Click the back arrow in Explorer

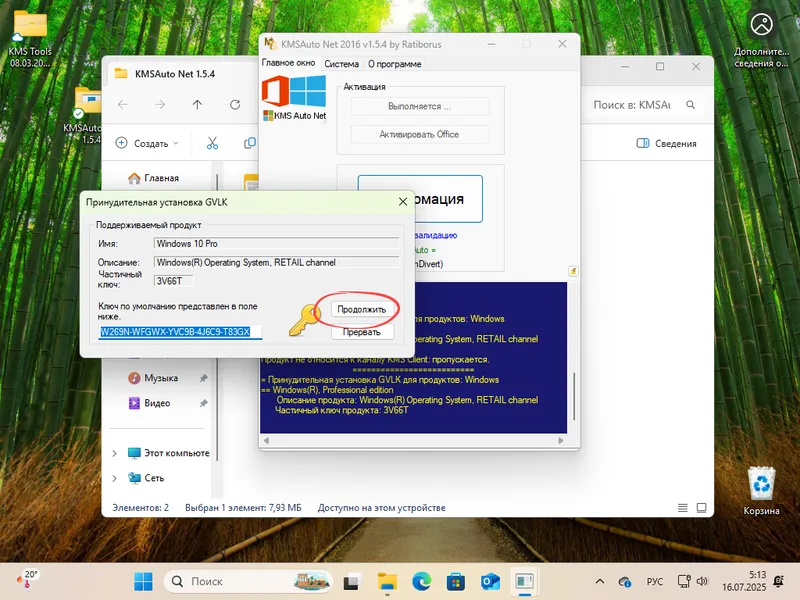120,102
